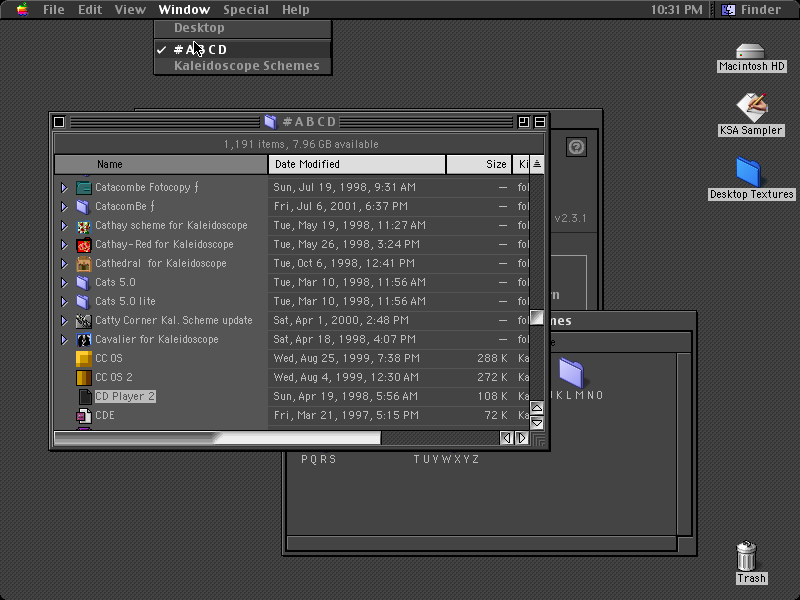The width and height of the screenshot is (800, 600).
Task: Expand the Catacombe Fotocopy folder
Action: 64,187
